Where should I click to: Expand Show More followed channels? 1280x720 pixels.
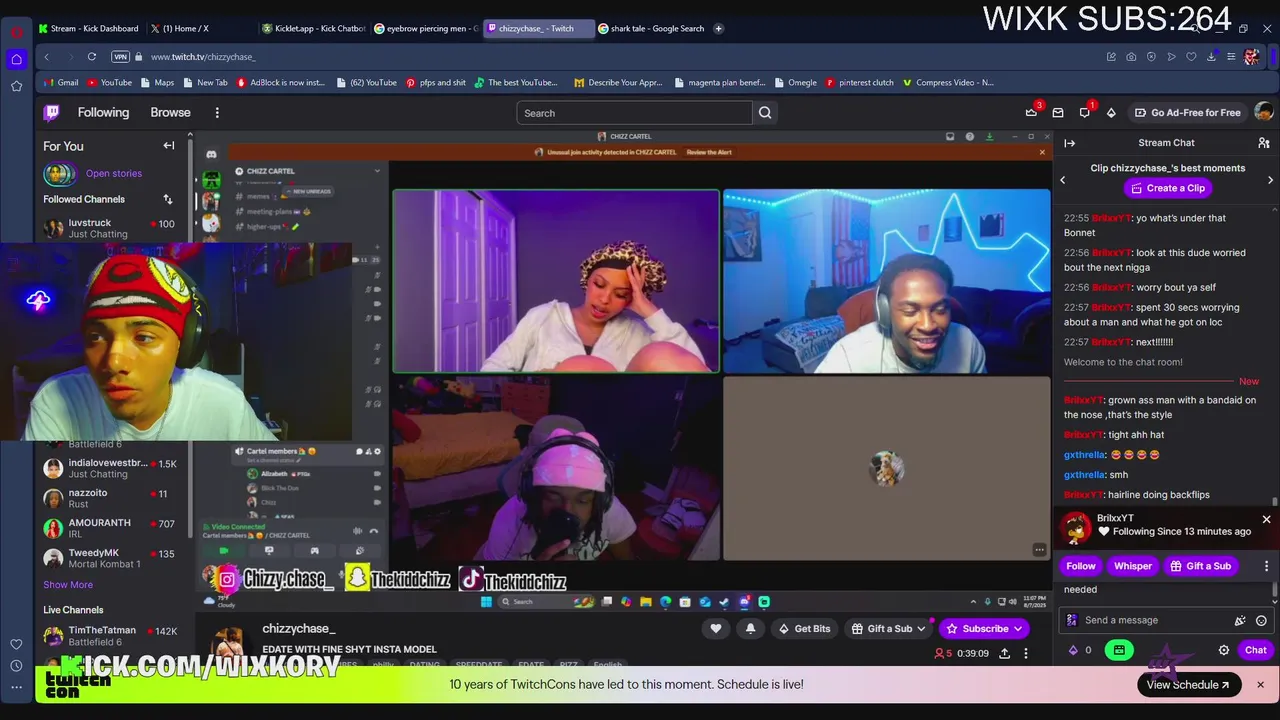[x=68, y=585]
